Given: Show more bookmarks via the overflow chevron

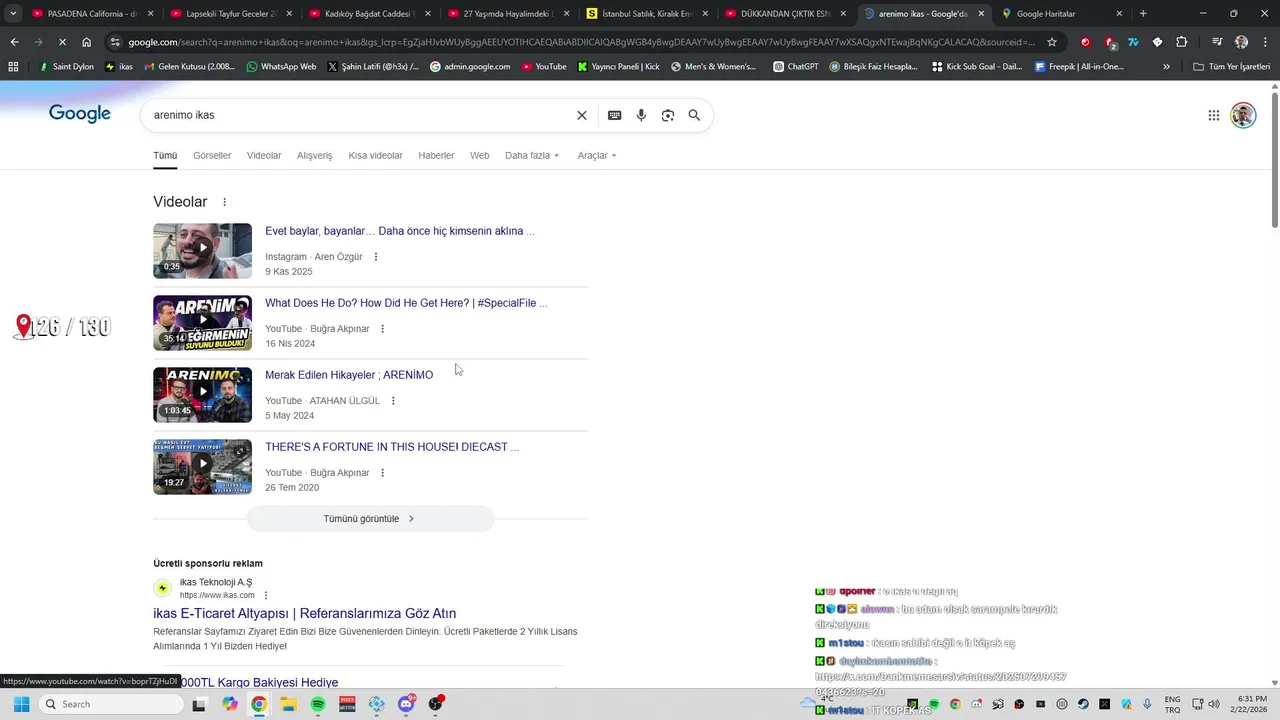Looking at the screenshot, I should tap(1166, 66).
